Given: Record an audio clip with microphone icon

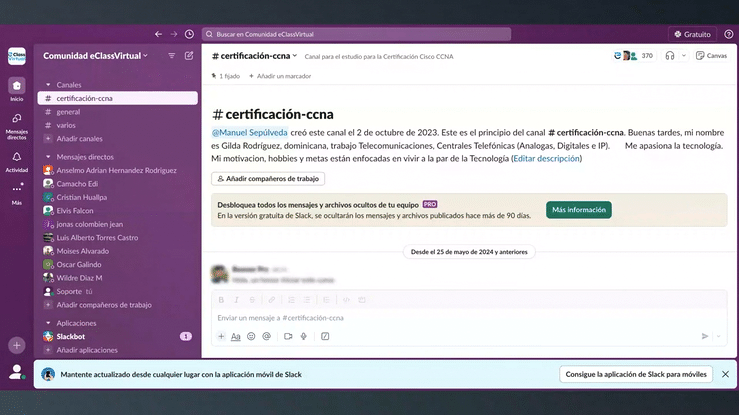Looking at the screenshot, I should (304, 336).
